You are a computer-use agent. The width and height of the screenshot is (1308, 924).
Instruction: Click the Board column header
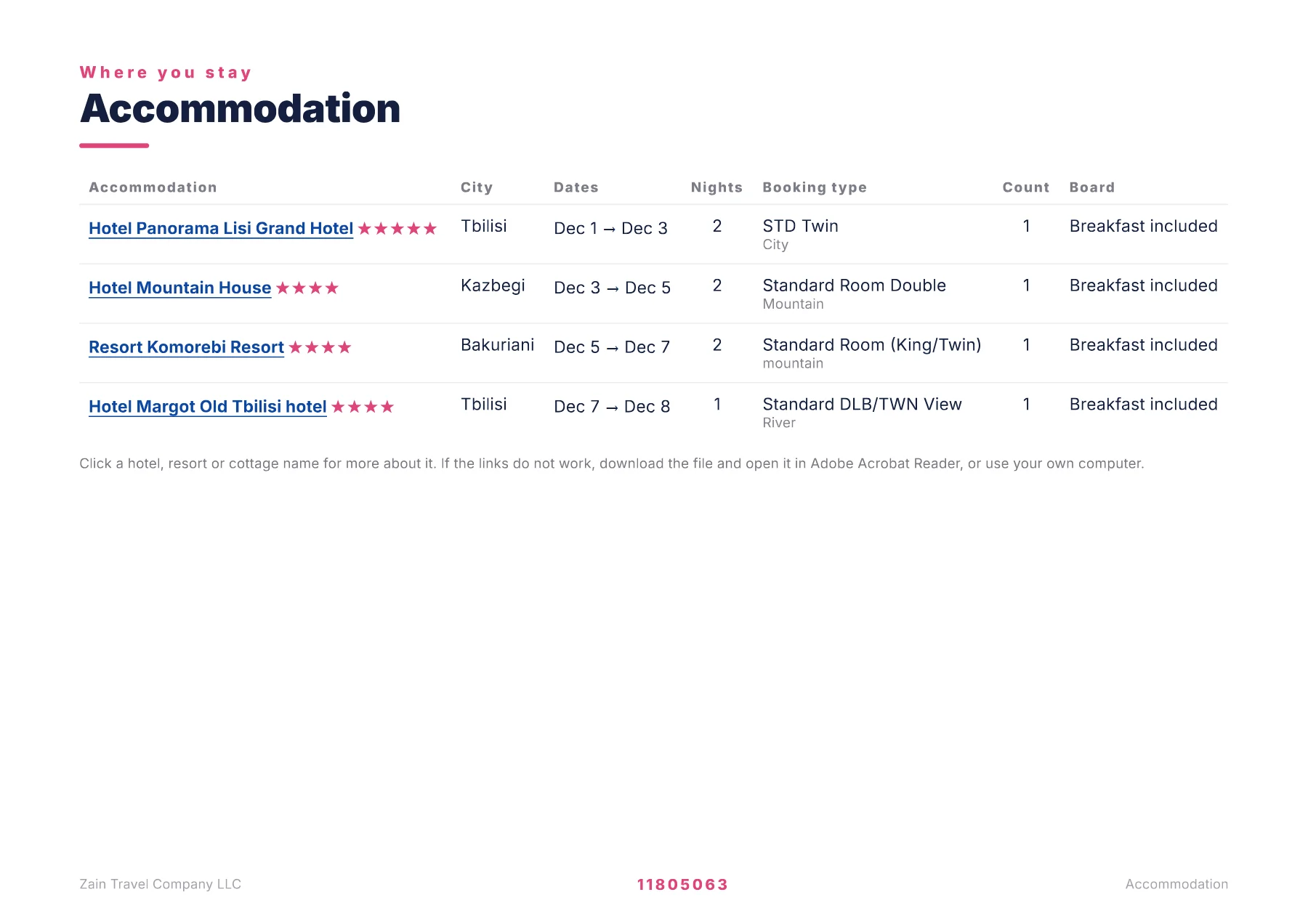click(x=1091, y=187)
